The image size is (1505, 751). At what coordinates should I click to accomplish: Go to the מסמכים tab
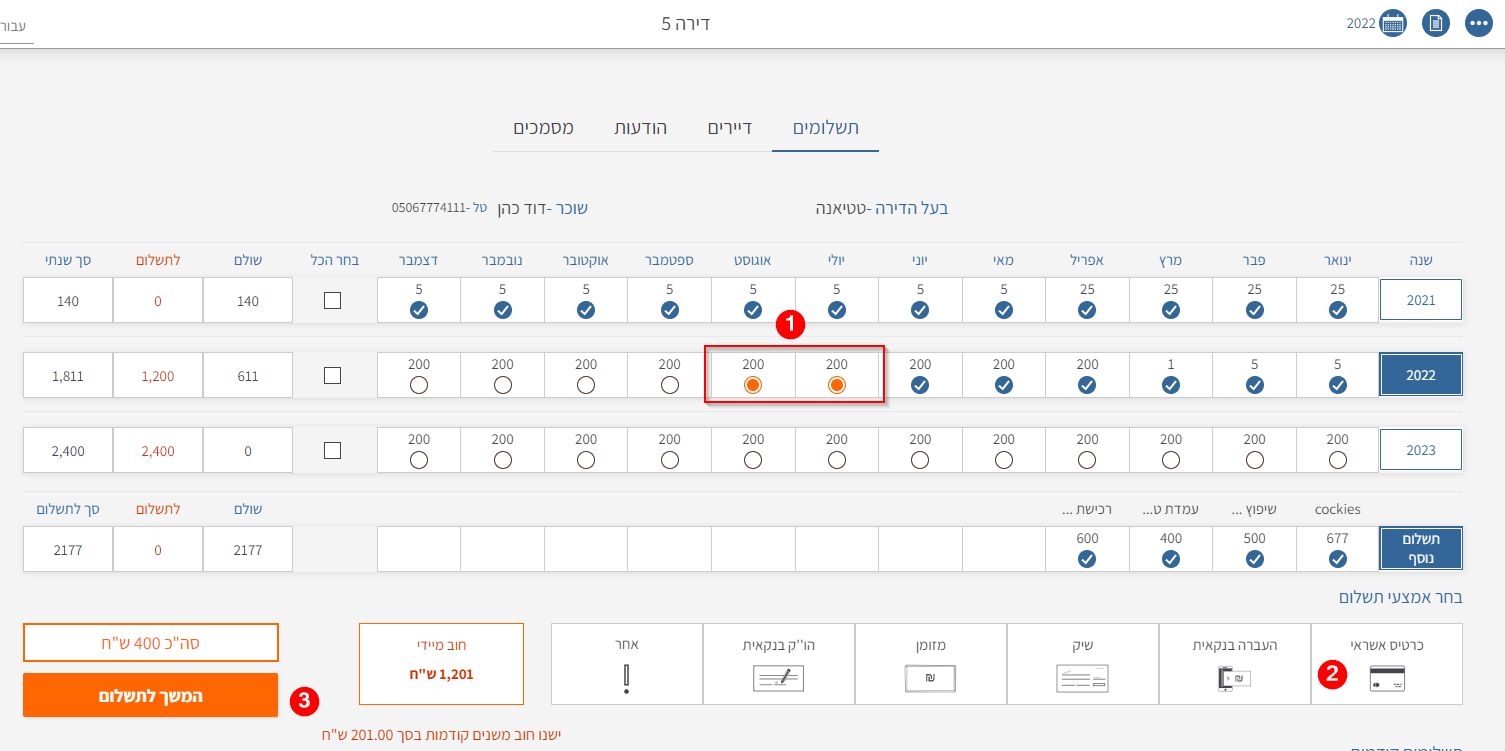543,128
